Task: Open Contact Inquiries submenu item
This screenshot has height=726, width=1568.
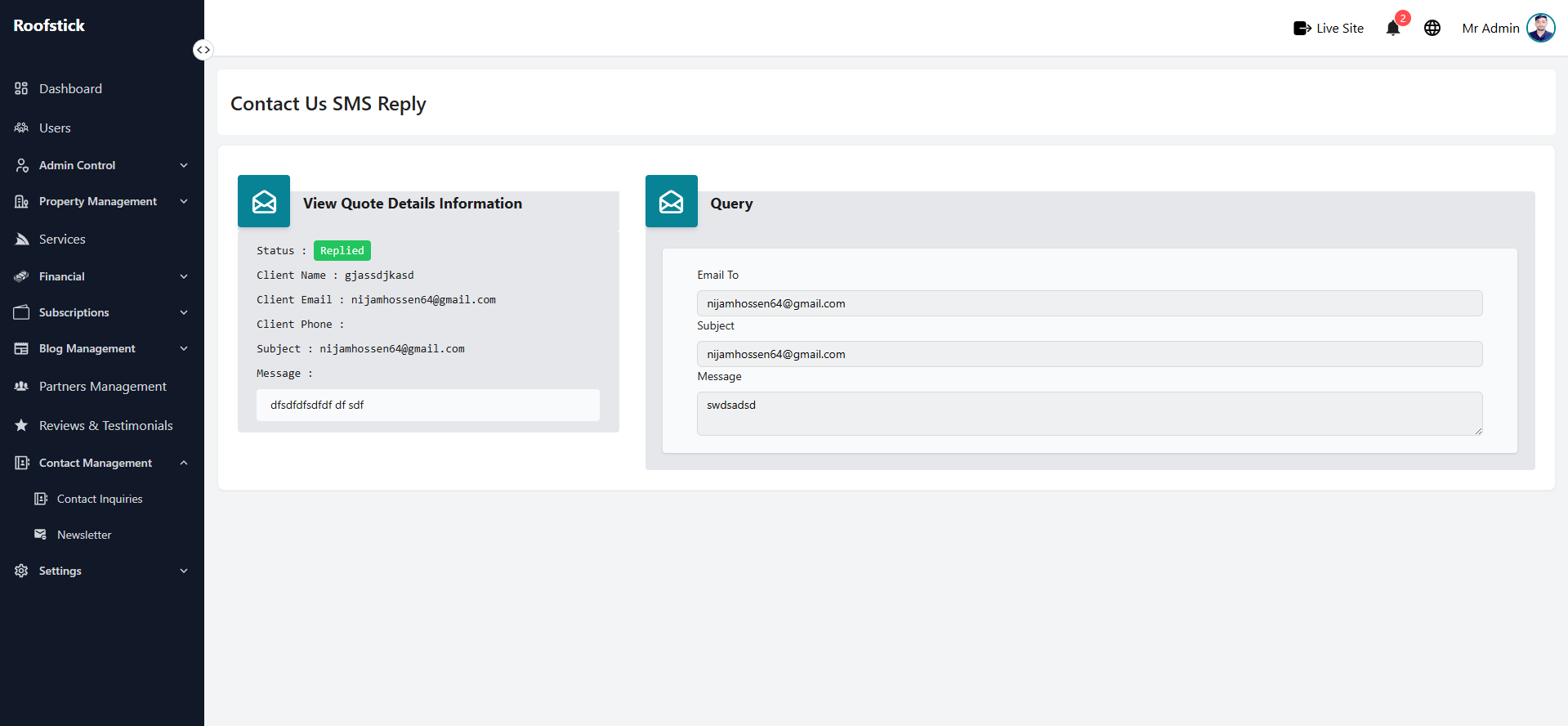Action: point(100,499)
